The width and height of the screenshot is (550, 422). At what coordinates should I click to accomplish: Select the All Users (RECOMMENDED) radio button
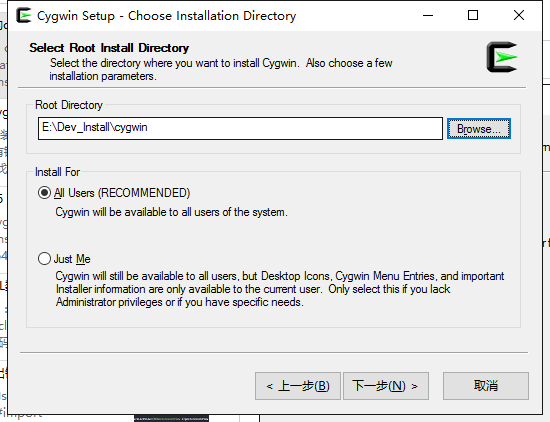click(44, 193)
